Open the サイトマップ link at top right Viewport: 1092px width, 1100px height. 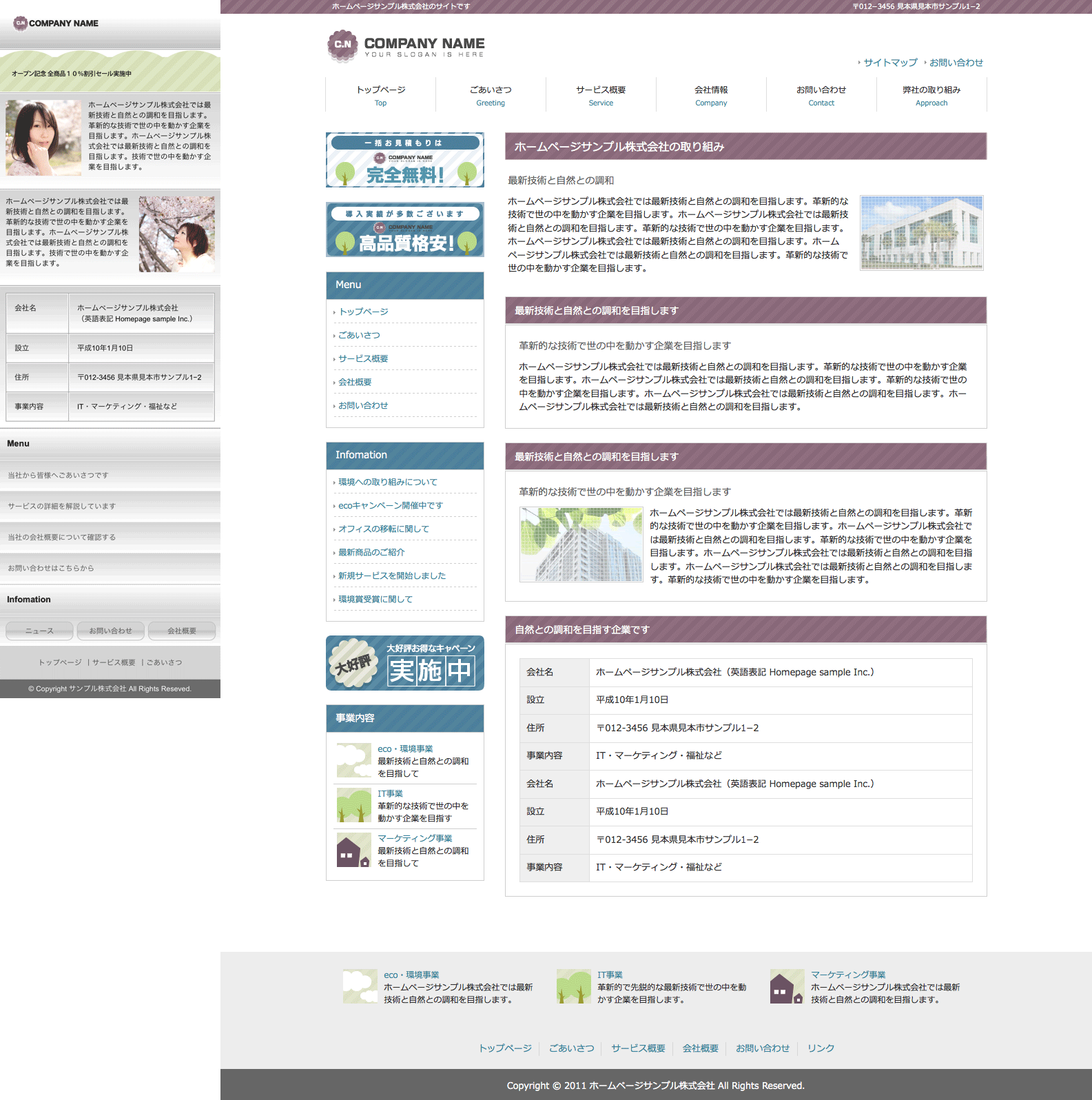point(890,63)
